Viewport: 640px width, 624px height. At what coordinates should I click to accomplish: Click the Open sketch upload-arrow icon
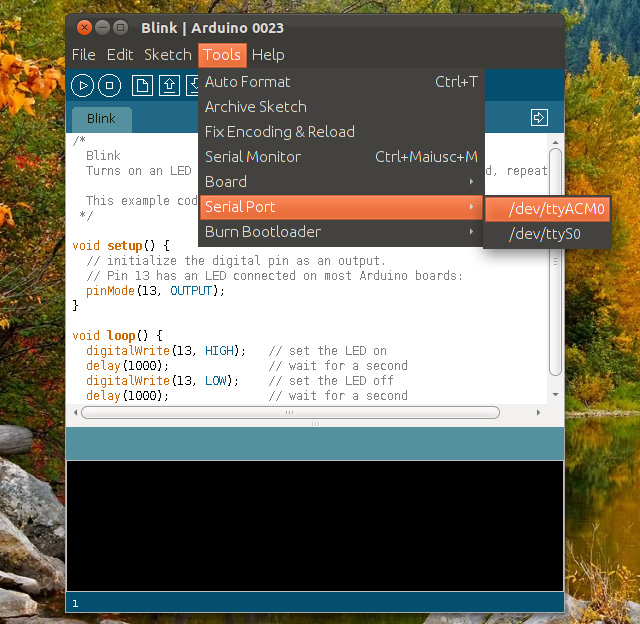(169, 86)
